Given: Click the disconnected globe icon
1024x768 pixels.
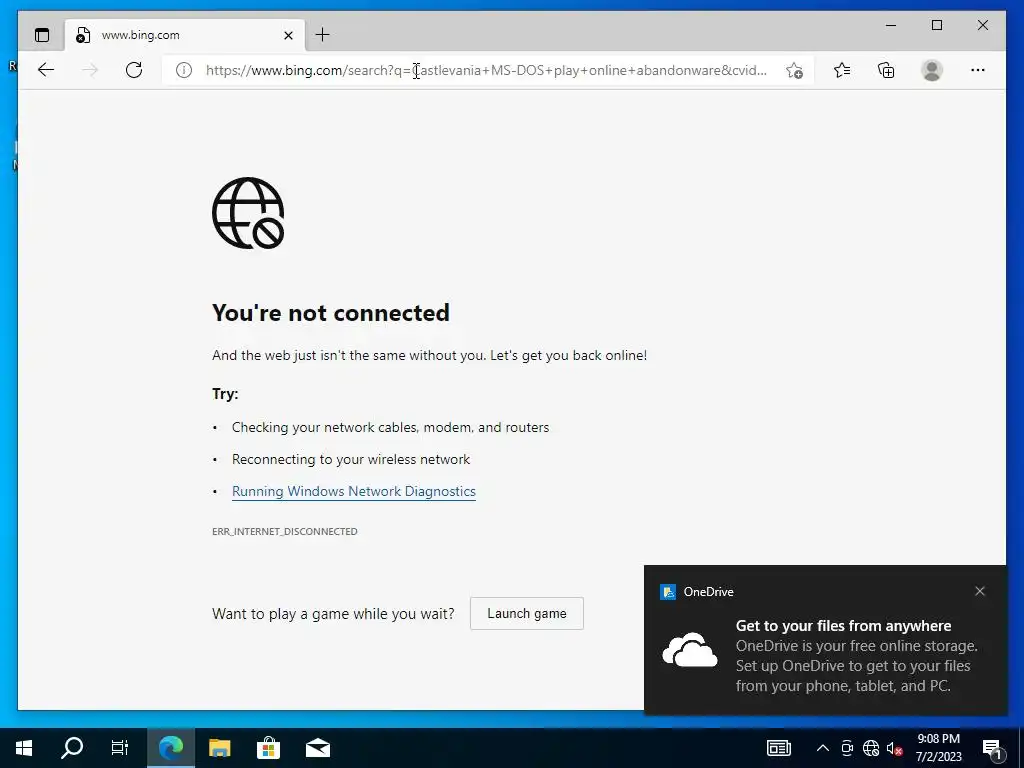Looking at the screenshot, I should 248,213.
